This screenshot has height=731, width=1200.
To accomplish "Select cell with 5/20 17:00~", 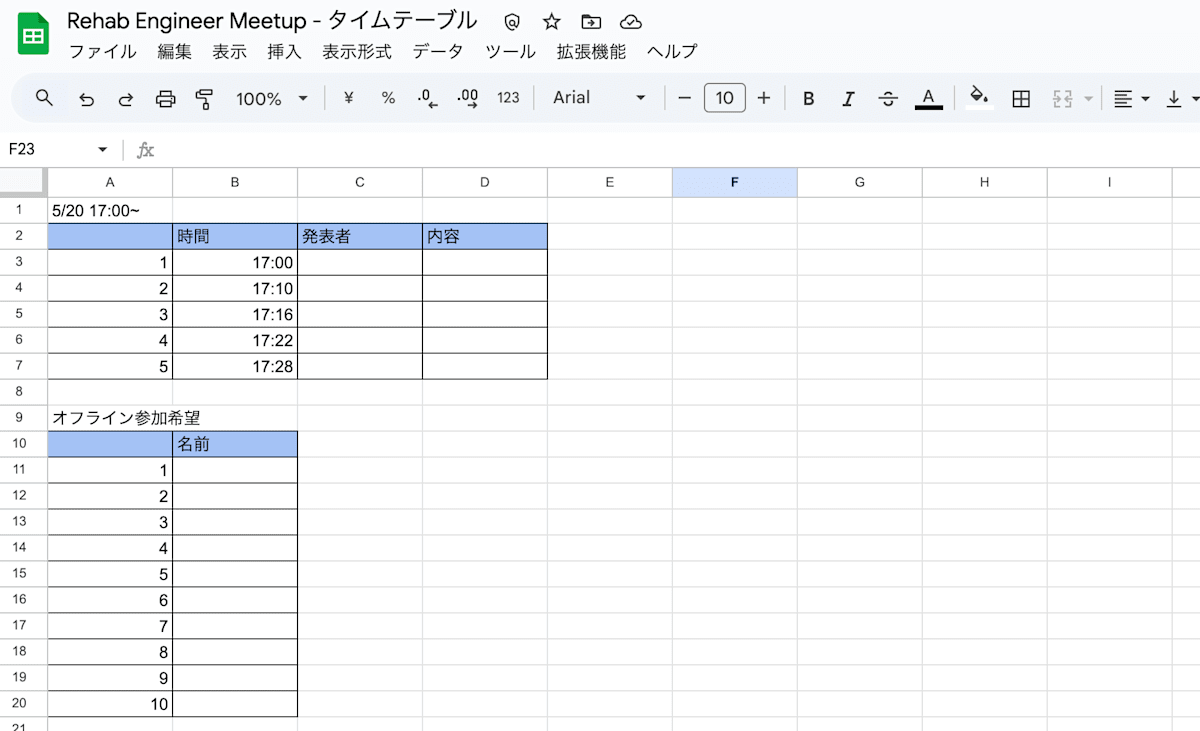I will coord(110,211).
